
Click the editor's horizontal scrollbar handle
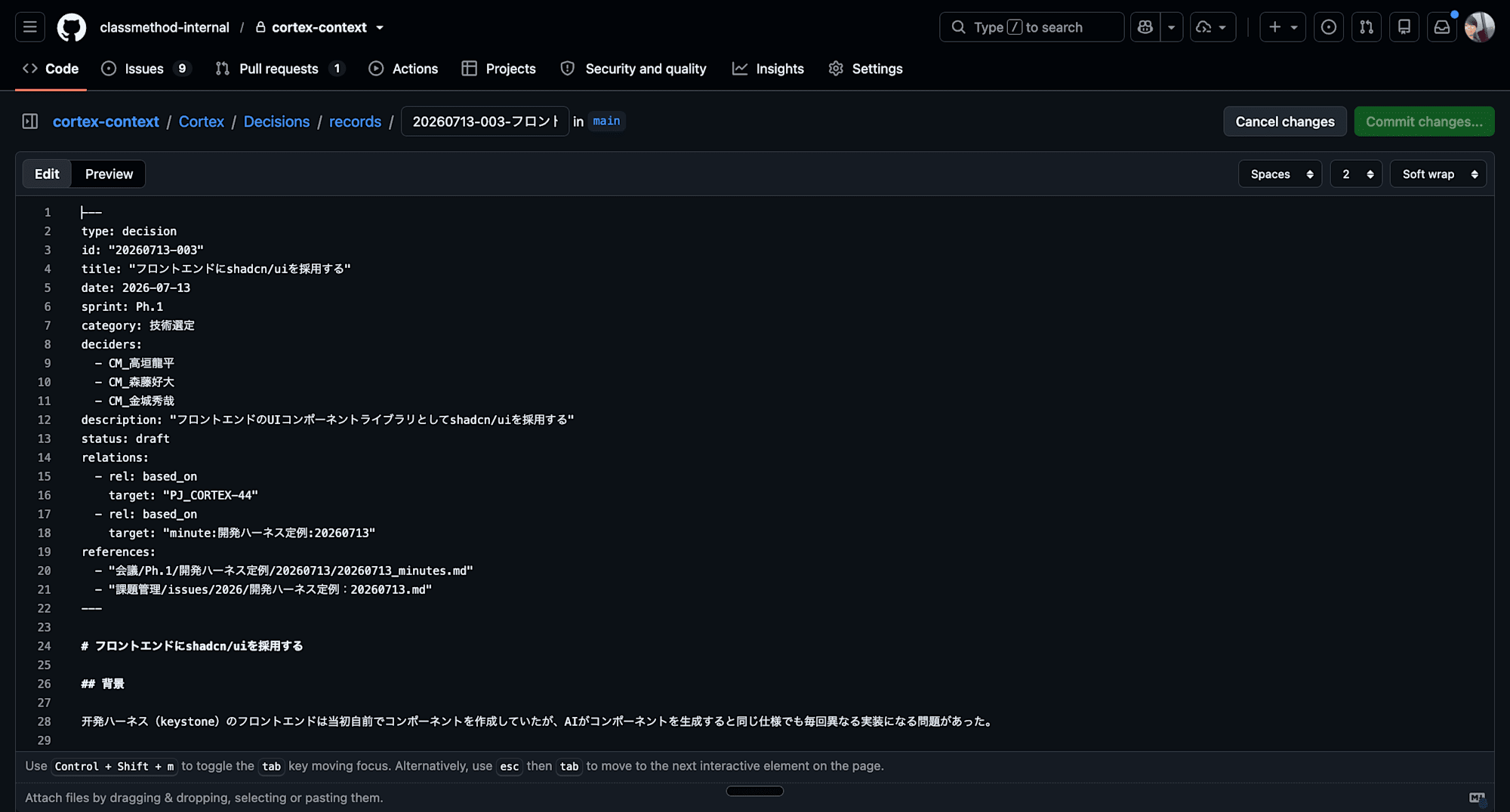pyautogui.click(x=755, y=791)
